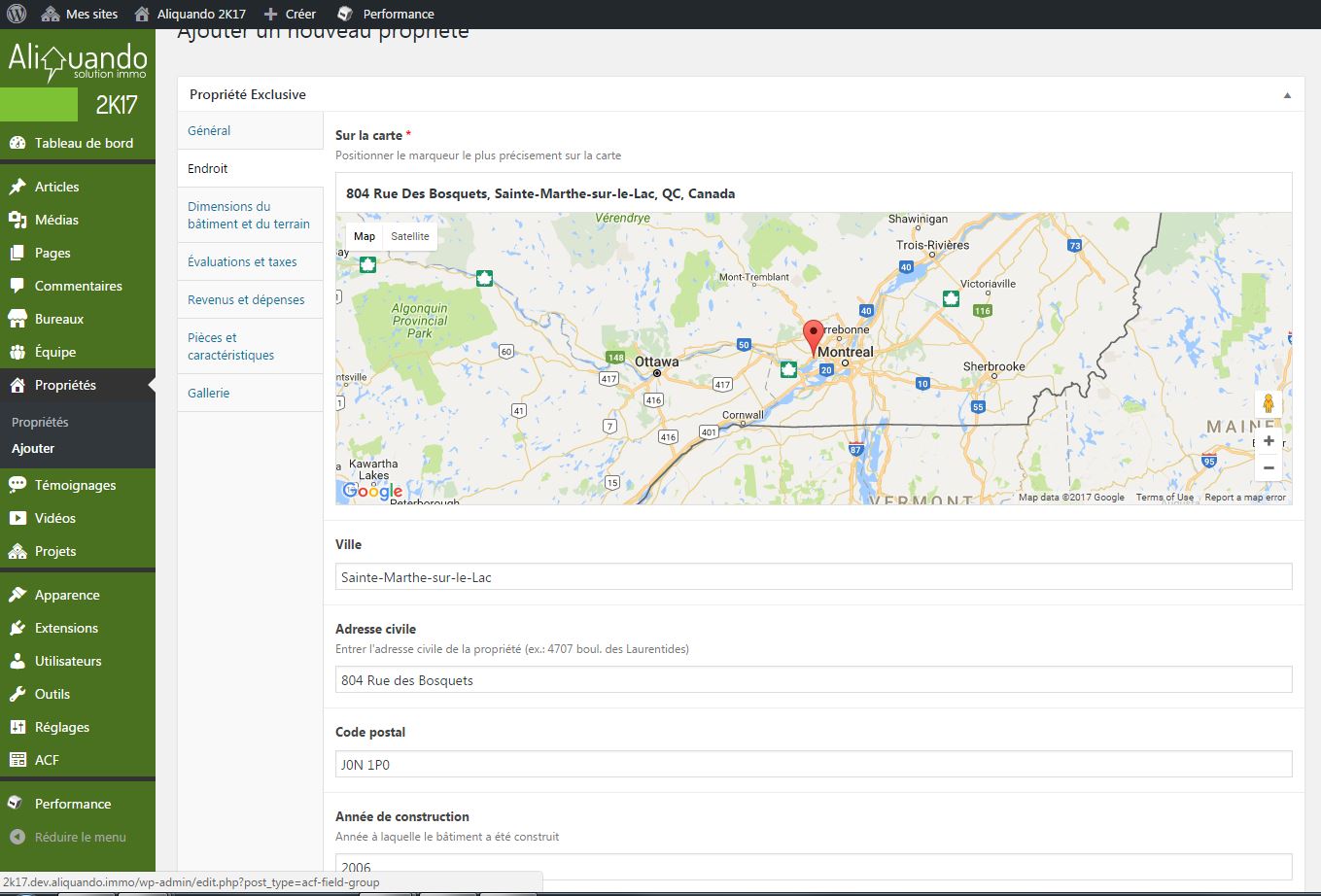Open the Pièces et caractéristiques tab
The image size is (1321, 896).
click(250, 346)
